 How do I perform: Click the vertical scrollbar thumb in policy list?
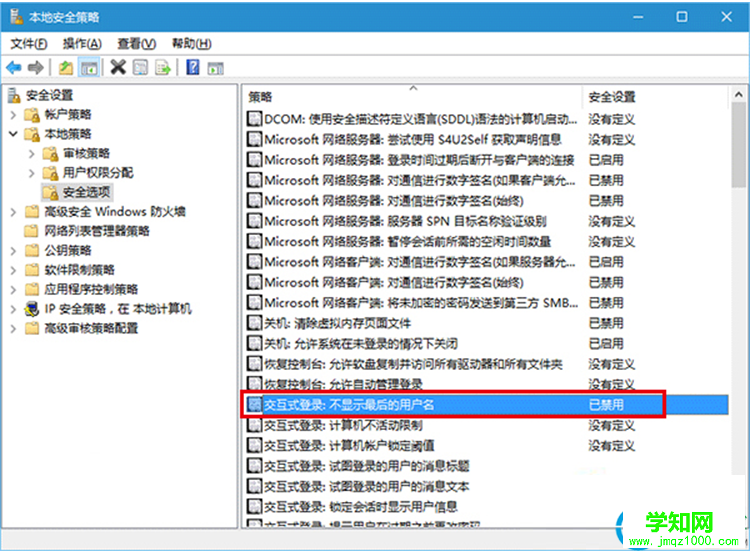click(739, 144)
